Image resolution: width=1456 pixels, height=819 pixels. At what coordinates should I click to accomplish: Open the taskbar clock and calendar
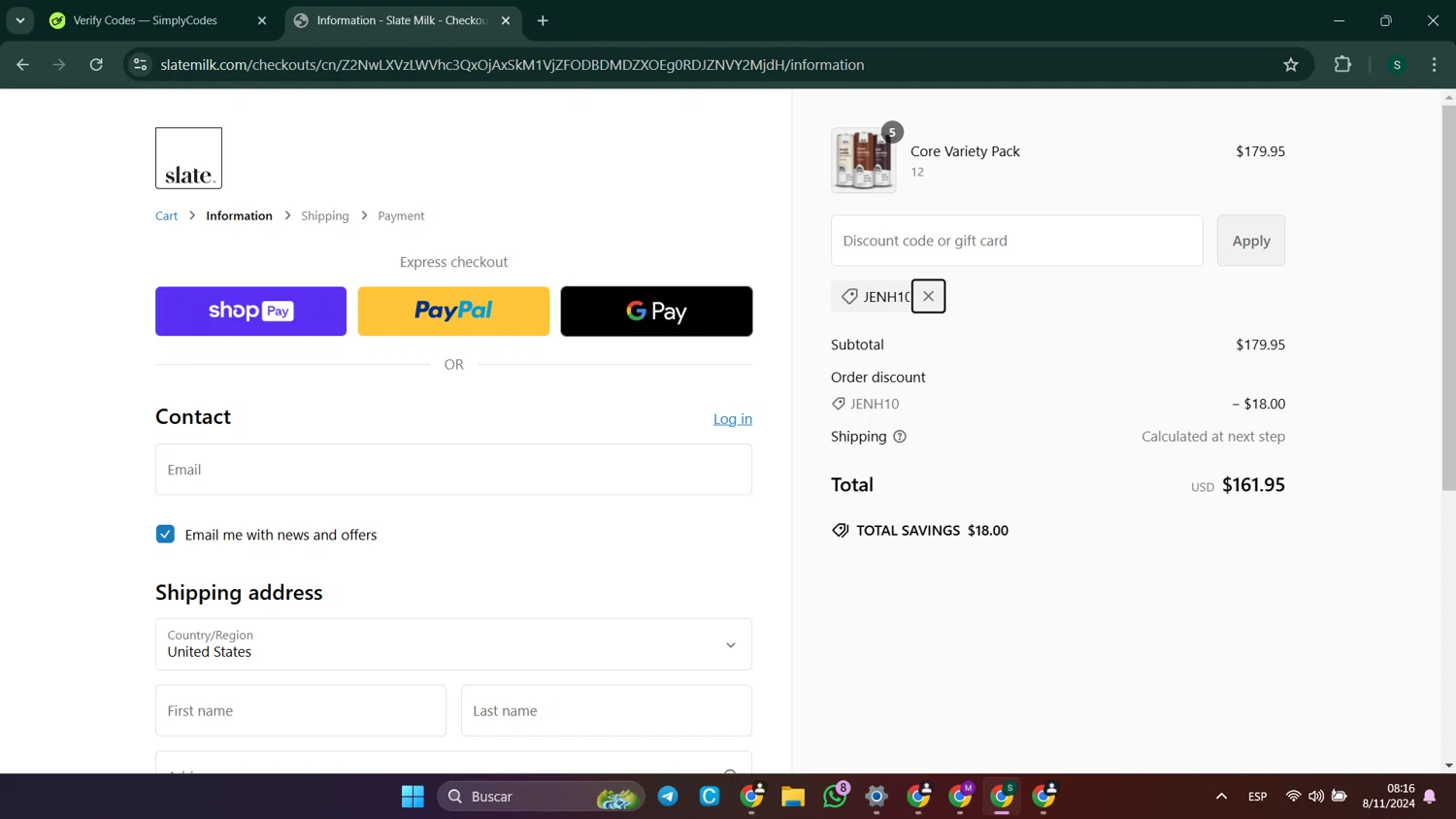(1388, 797)
